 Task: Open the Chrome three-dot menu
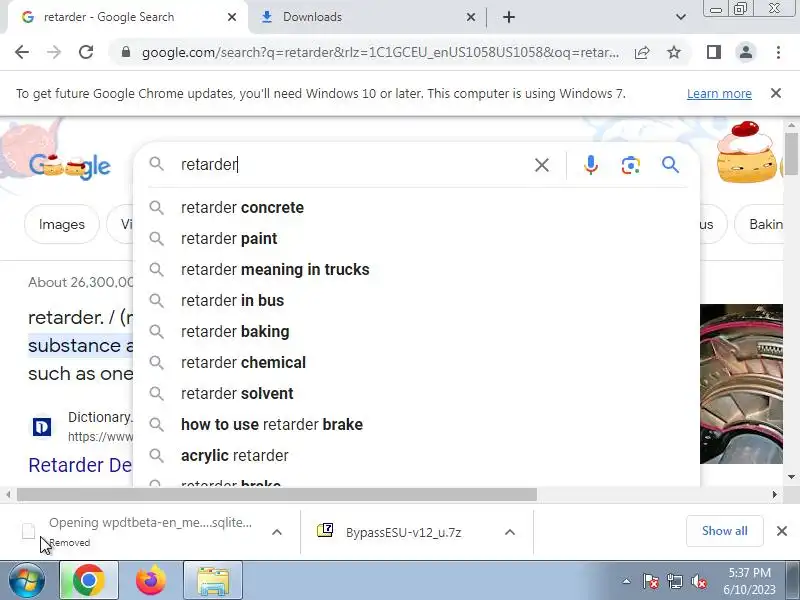pyautogui.click(x=778, y=52)
